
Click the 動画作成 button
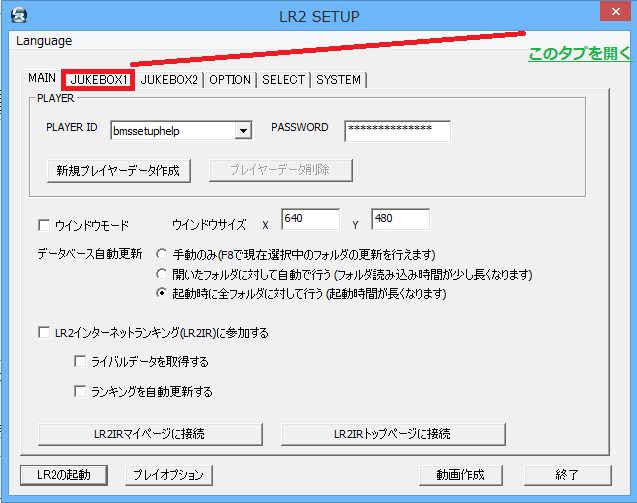tap(461, 475)
